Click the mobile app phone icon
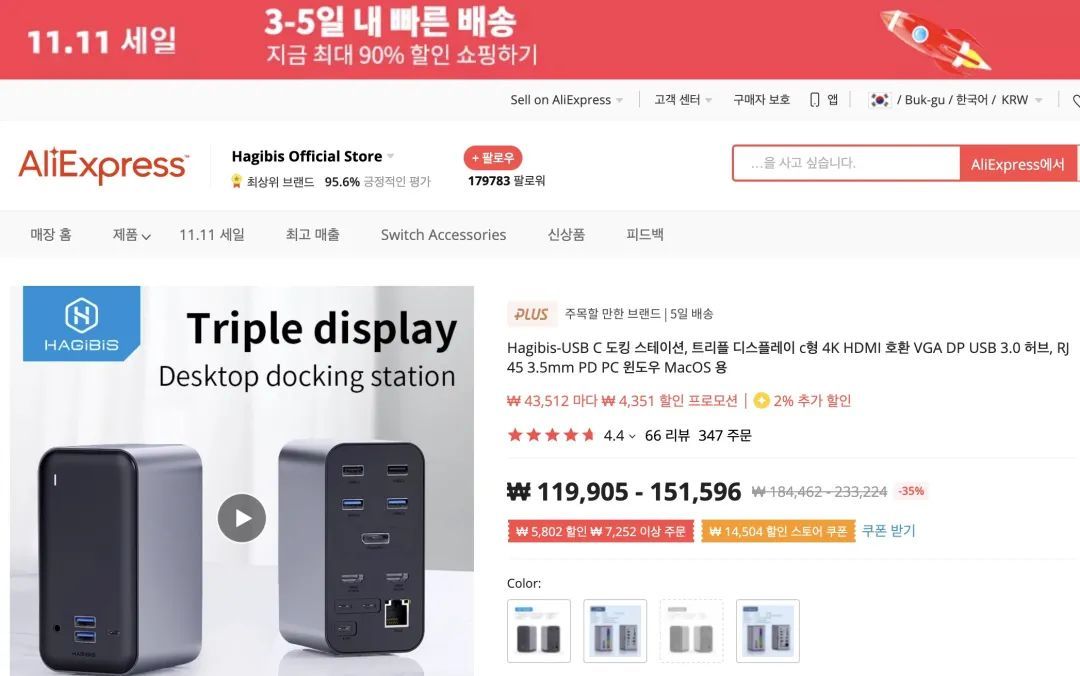 pos(815,100)
